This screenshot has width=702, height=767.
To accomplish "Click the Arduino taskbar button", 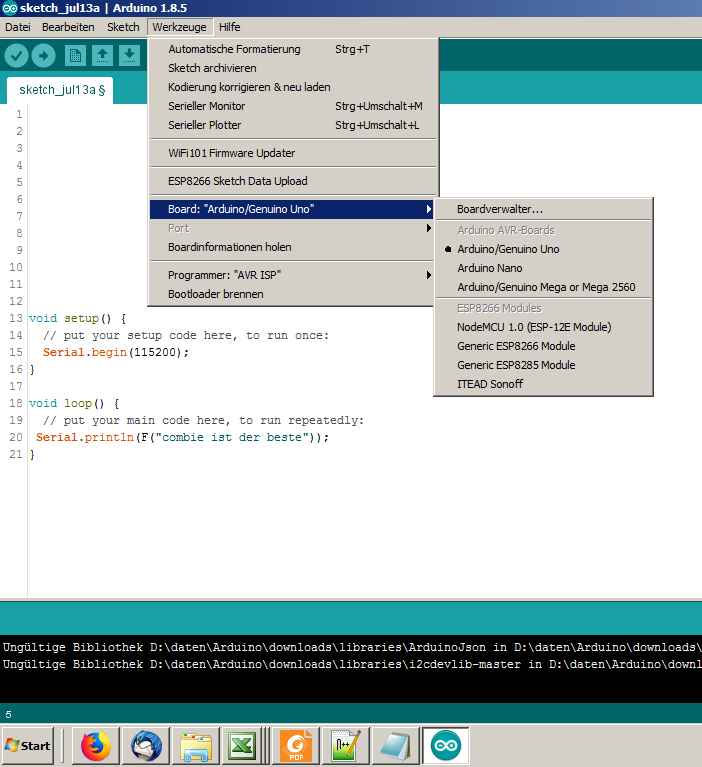I will [446, 746].
